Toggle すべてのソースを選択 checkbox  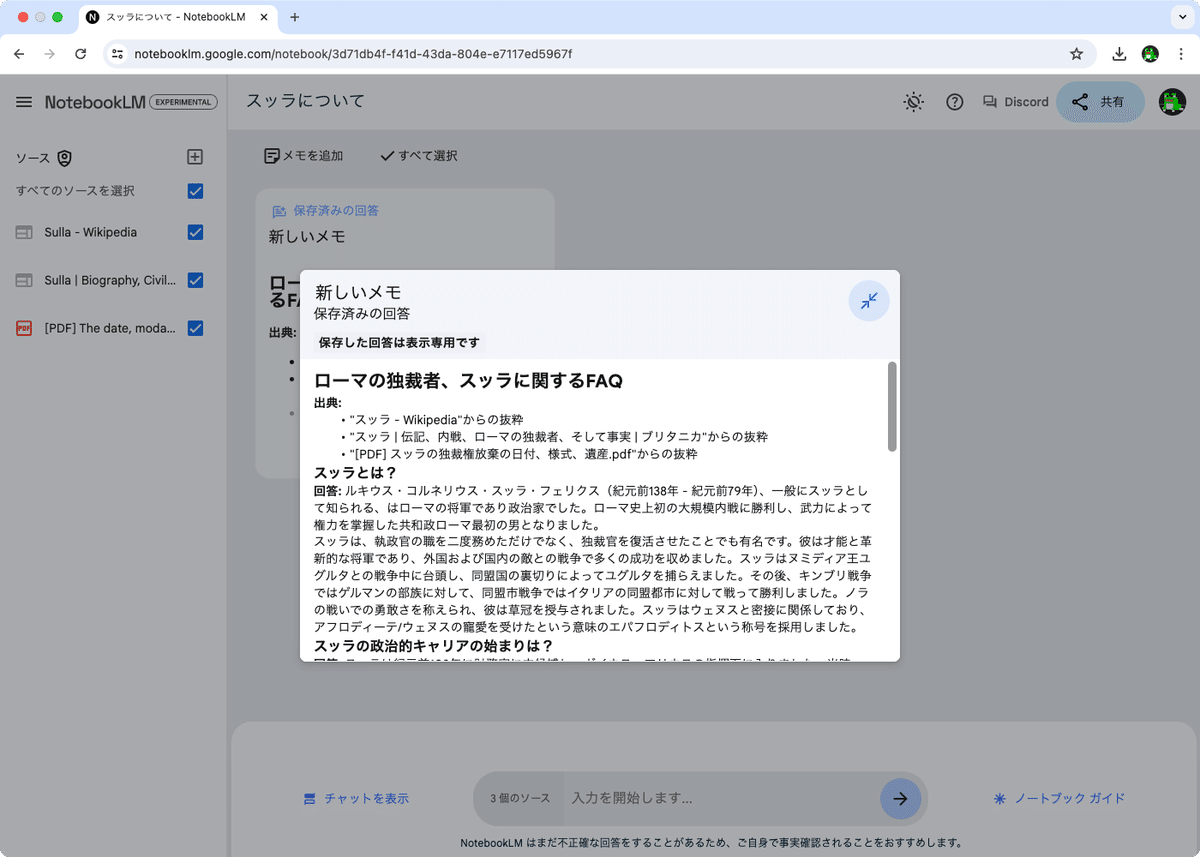pos(195,191)
